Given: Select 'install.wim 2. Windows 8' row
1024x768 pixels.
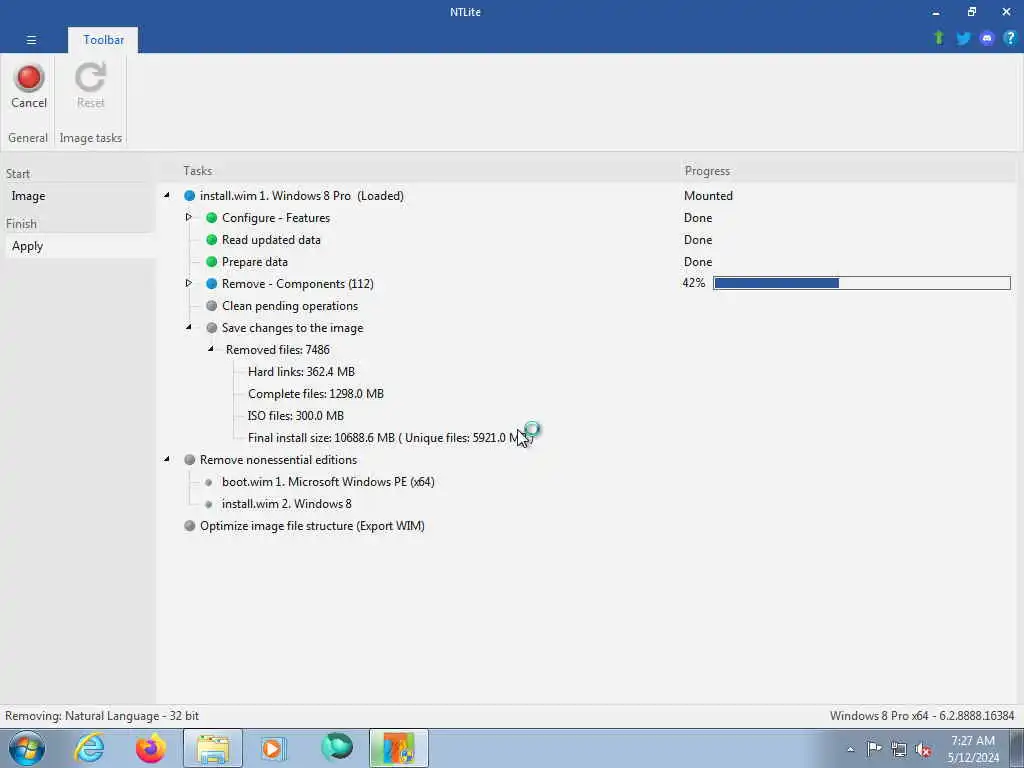Looking at the screenshot, I should pos(287,504).
